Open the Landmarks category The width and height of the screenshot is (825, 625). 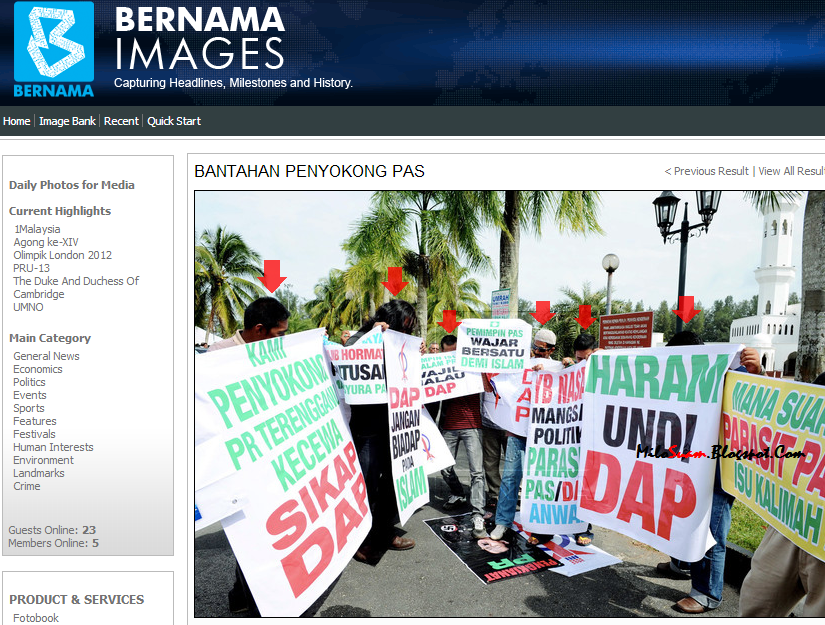pos(39,473)
